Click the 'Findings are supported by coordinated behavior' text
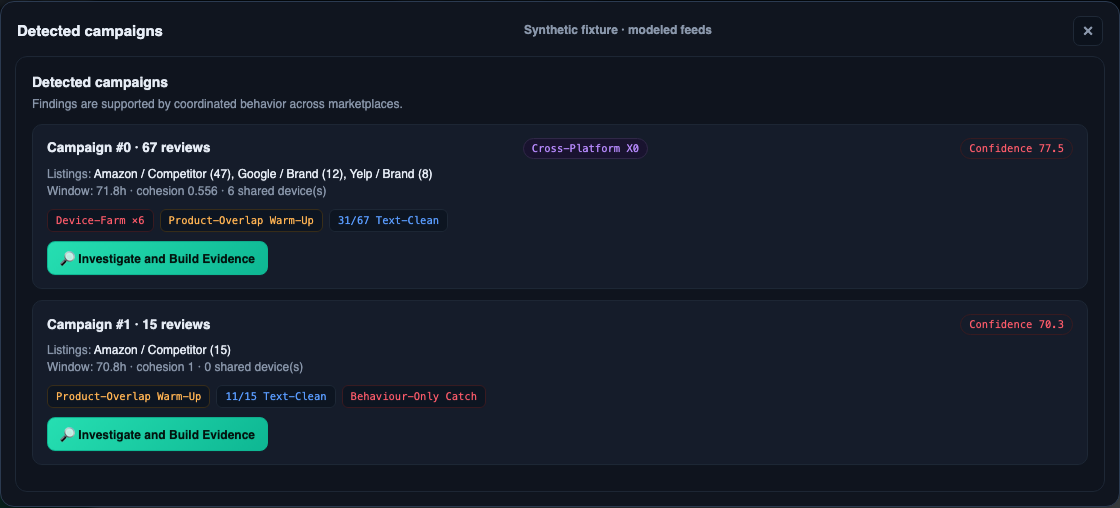Image resolution: width=1120 pixels, height=508 pixels. pyautogui.click(x=217, y=104)
